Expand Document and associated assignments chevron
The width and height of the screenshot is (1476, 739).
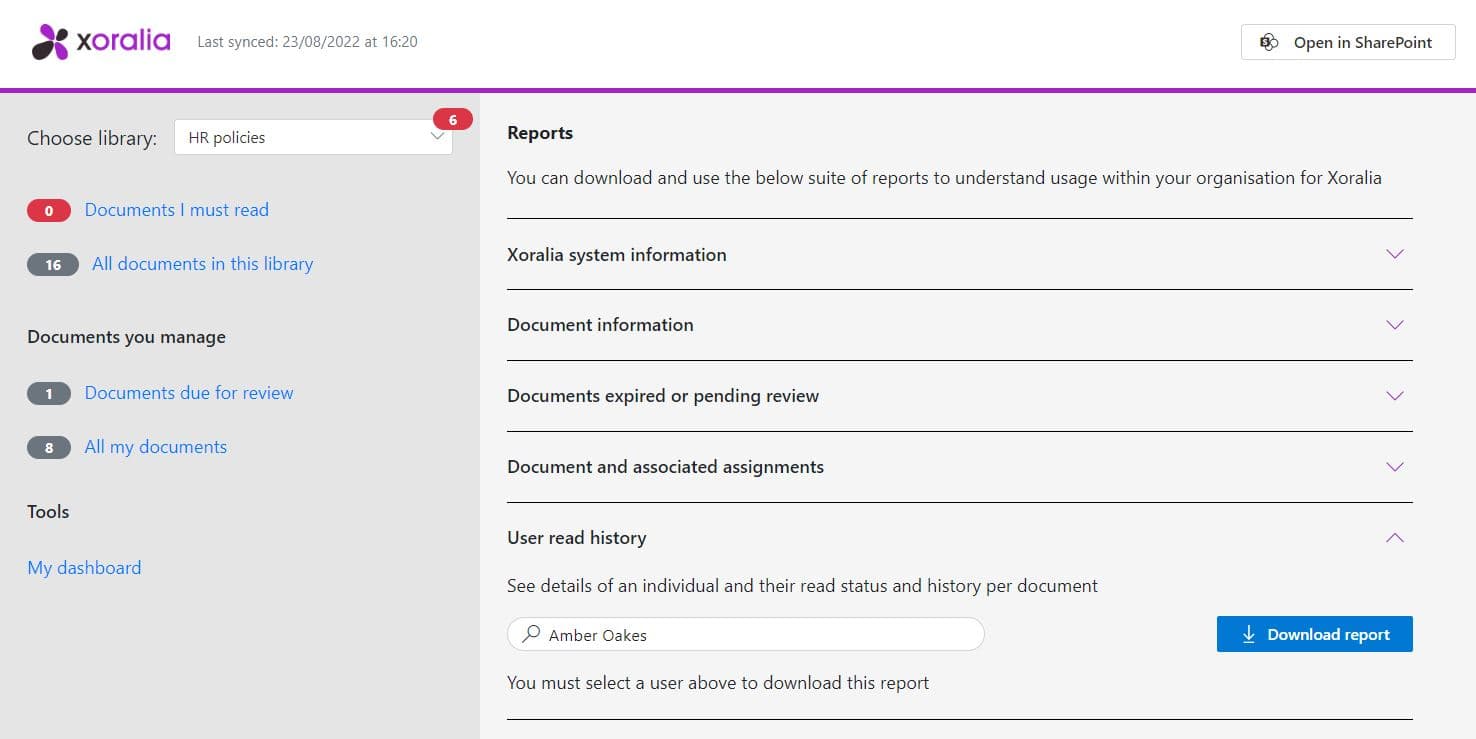(x=1395, y=467)
